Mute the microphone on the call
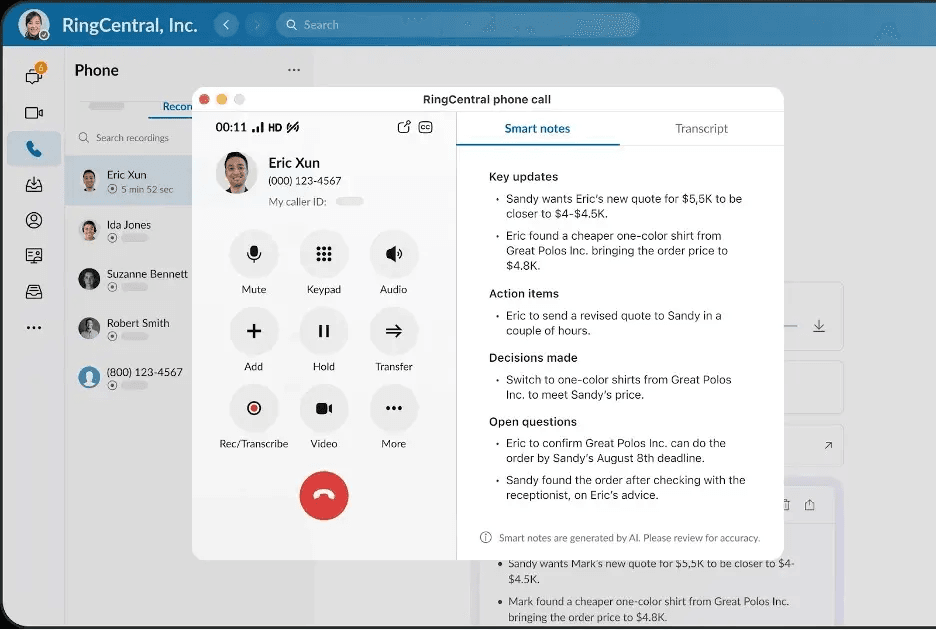Viewport: 936px width, 630px height. click(x=253, y=255)
